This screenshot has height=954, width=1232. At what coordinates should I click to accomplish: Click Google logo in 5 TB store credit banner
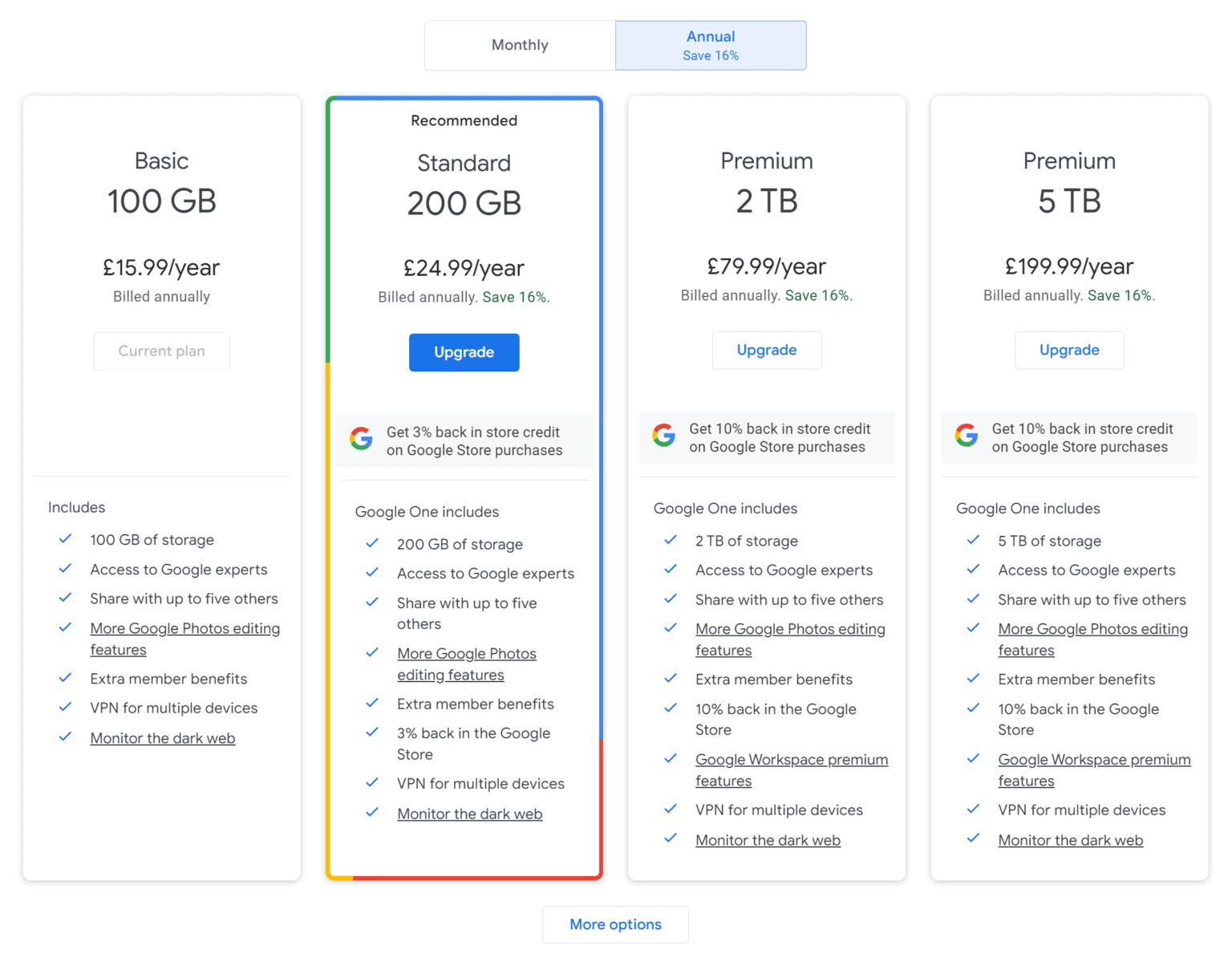coord(966,436)
